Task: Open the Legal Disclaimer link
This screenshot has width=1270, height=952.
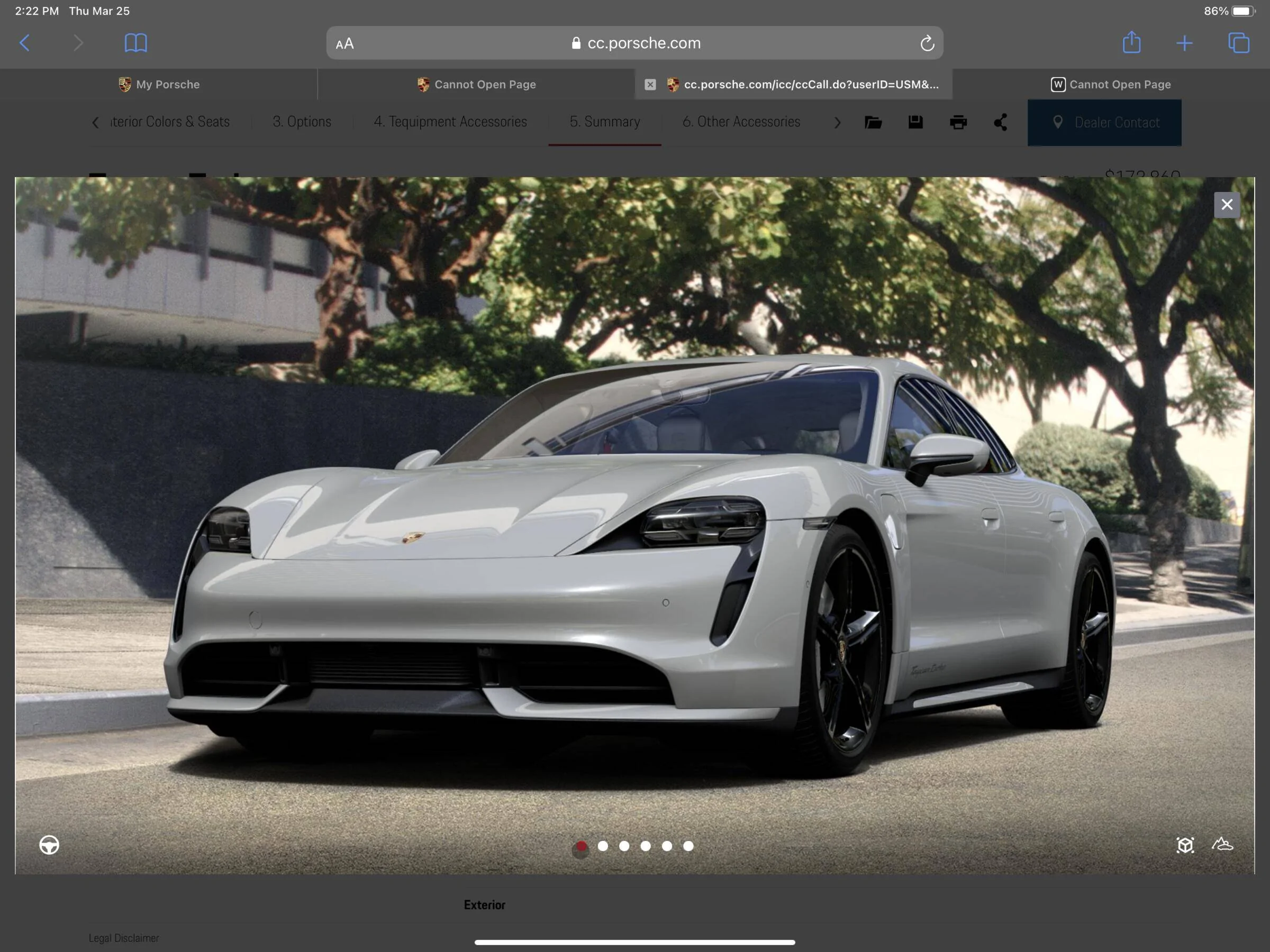Action: [x=124, y=938]
